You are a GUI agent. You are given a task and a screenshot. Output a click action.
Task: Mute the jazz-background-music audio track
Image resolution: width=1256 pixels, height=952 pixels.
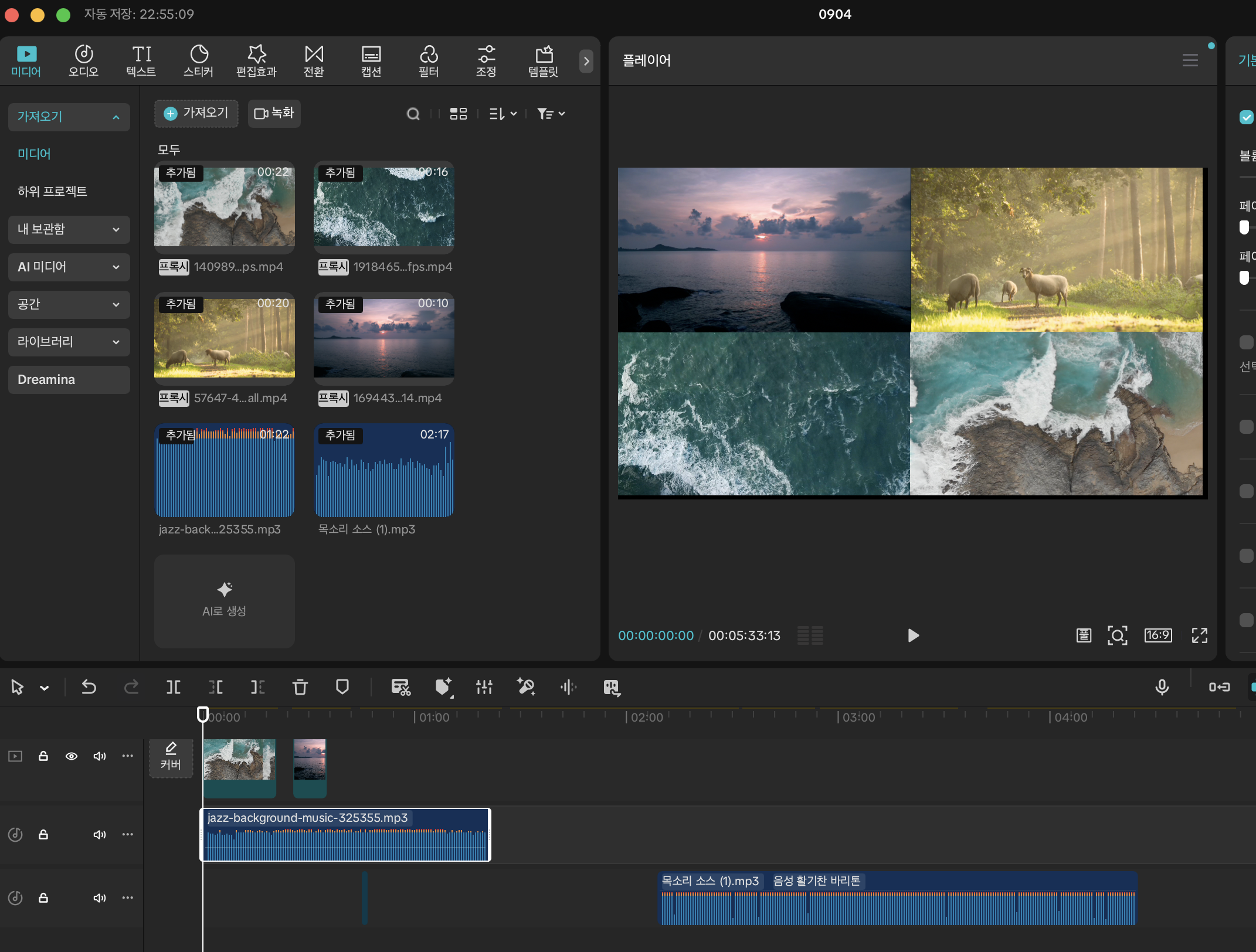tap(100, 835)
